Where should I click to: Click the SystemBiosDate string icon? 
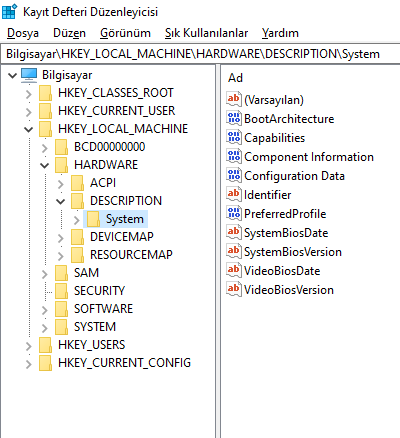(234, 232)
